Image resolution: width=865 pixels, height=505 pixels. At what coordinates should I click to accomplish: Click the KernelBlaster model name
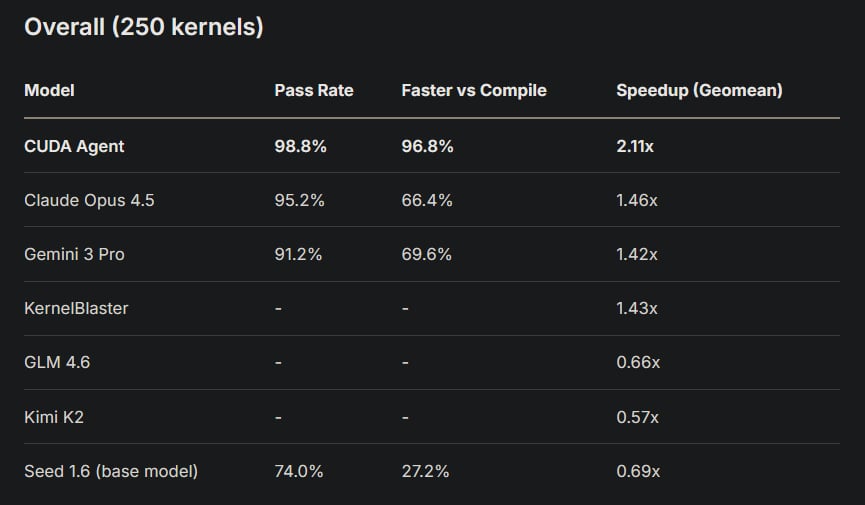point(76,308)
